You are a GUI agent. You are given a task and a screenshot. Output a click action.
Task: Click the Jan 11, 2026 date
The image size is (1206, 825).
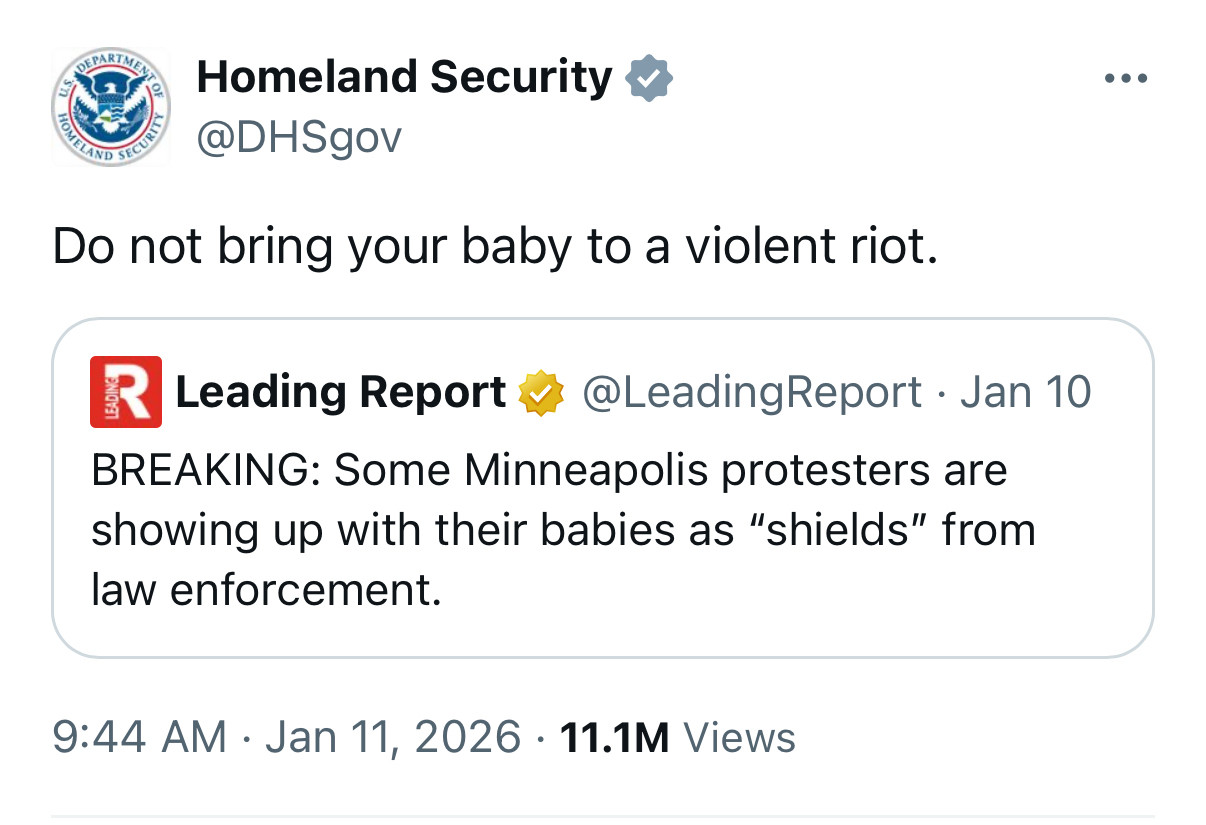click(x=392, y=738)
